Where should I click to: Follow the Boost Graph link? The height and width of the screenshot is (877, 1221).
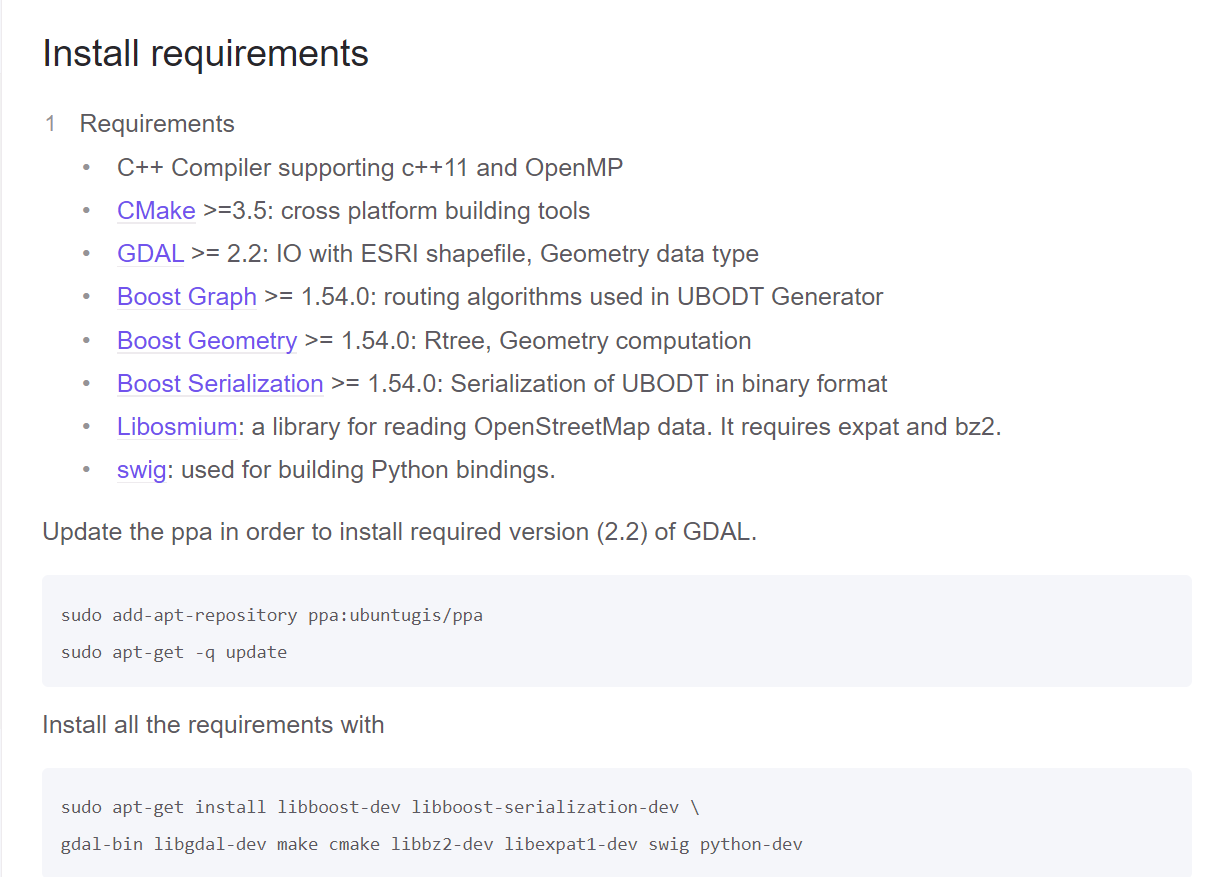click(x=187, y=297)
